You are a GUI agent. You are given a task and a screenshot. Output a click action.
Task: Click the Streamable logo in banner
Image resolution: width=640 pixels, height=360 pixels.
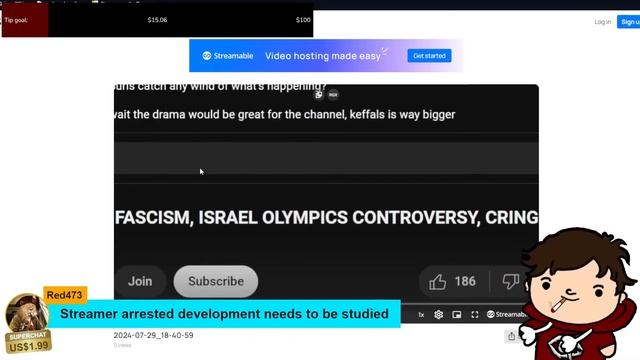[228, 56]
